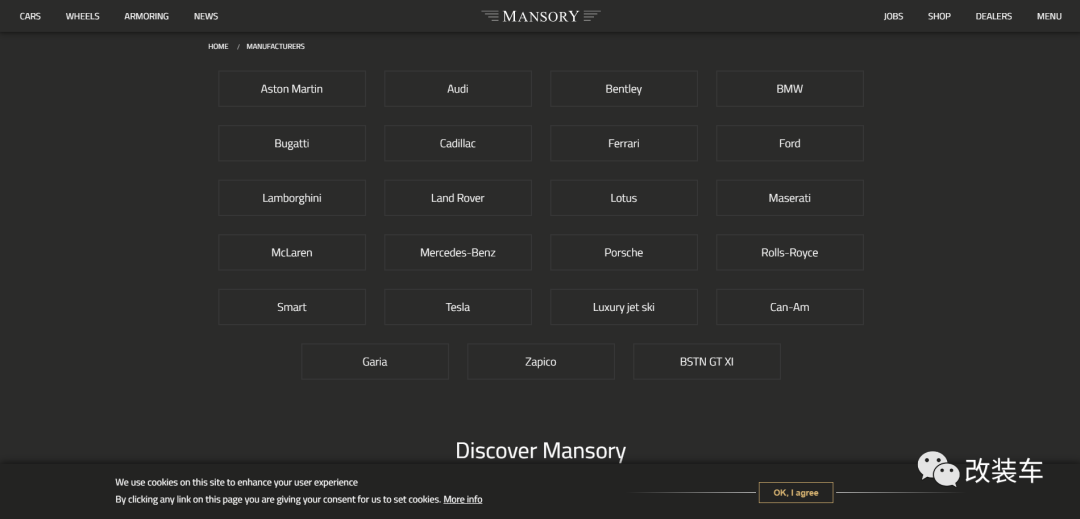Viewport: 1080px width, 519px height.
Task: Go to the JOBS page
Action: (893, 17)
